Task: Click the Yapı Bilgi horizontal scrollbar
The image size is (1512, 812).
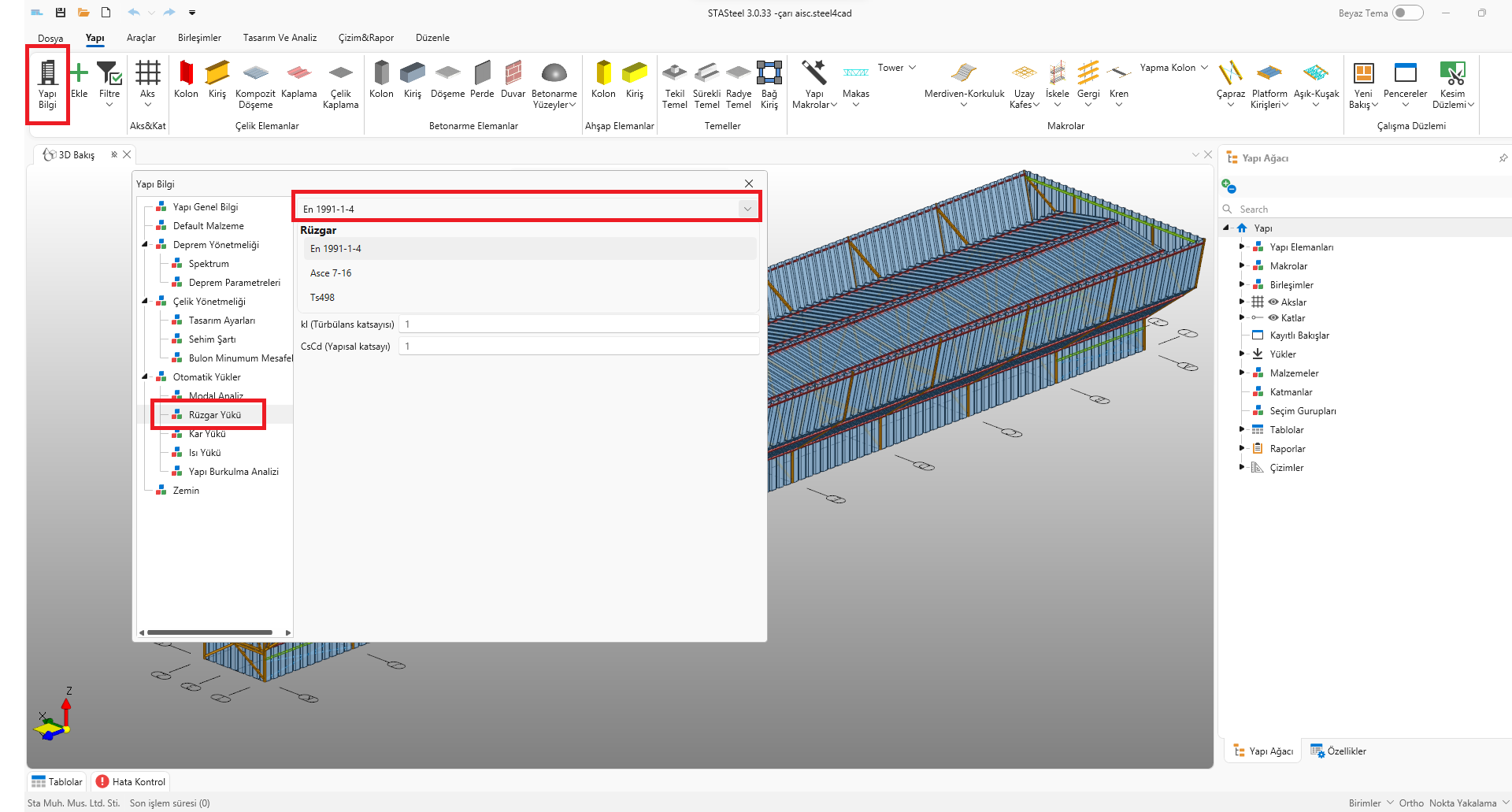Action: (x=209, y=632)
